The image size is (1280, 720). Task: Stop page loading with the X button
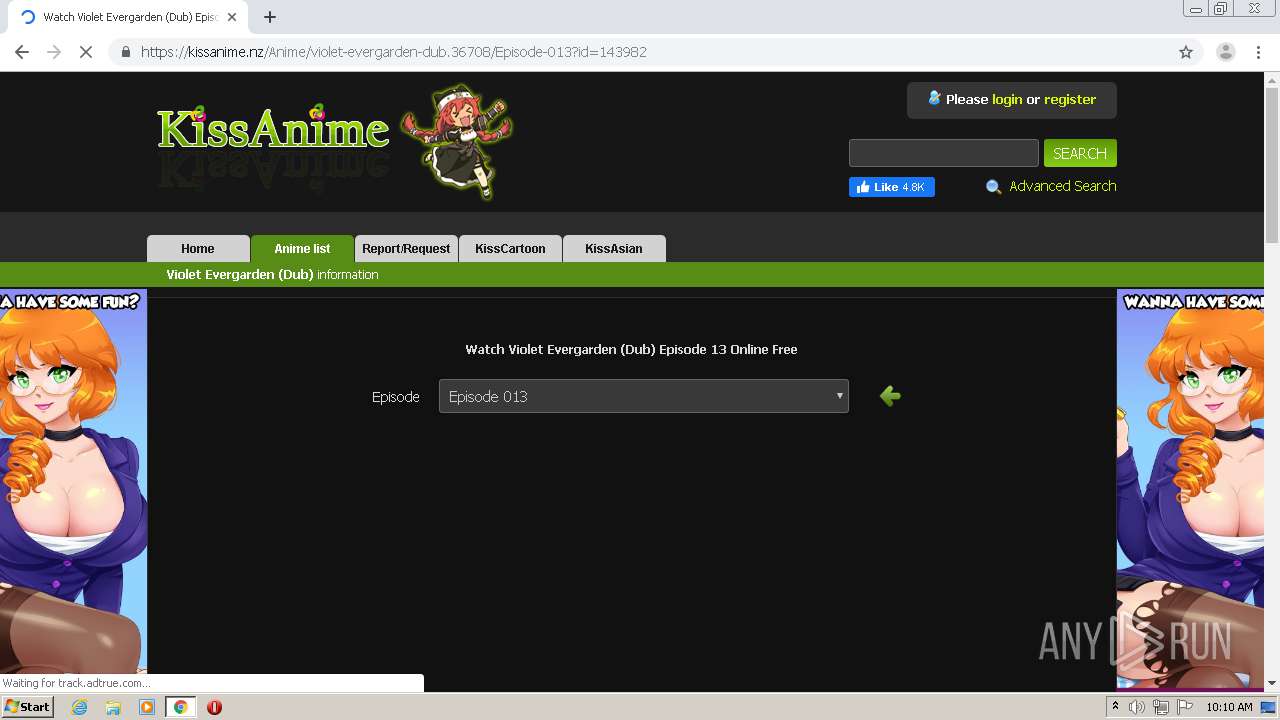(x=86, y=52)
